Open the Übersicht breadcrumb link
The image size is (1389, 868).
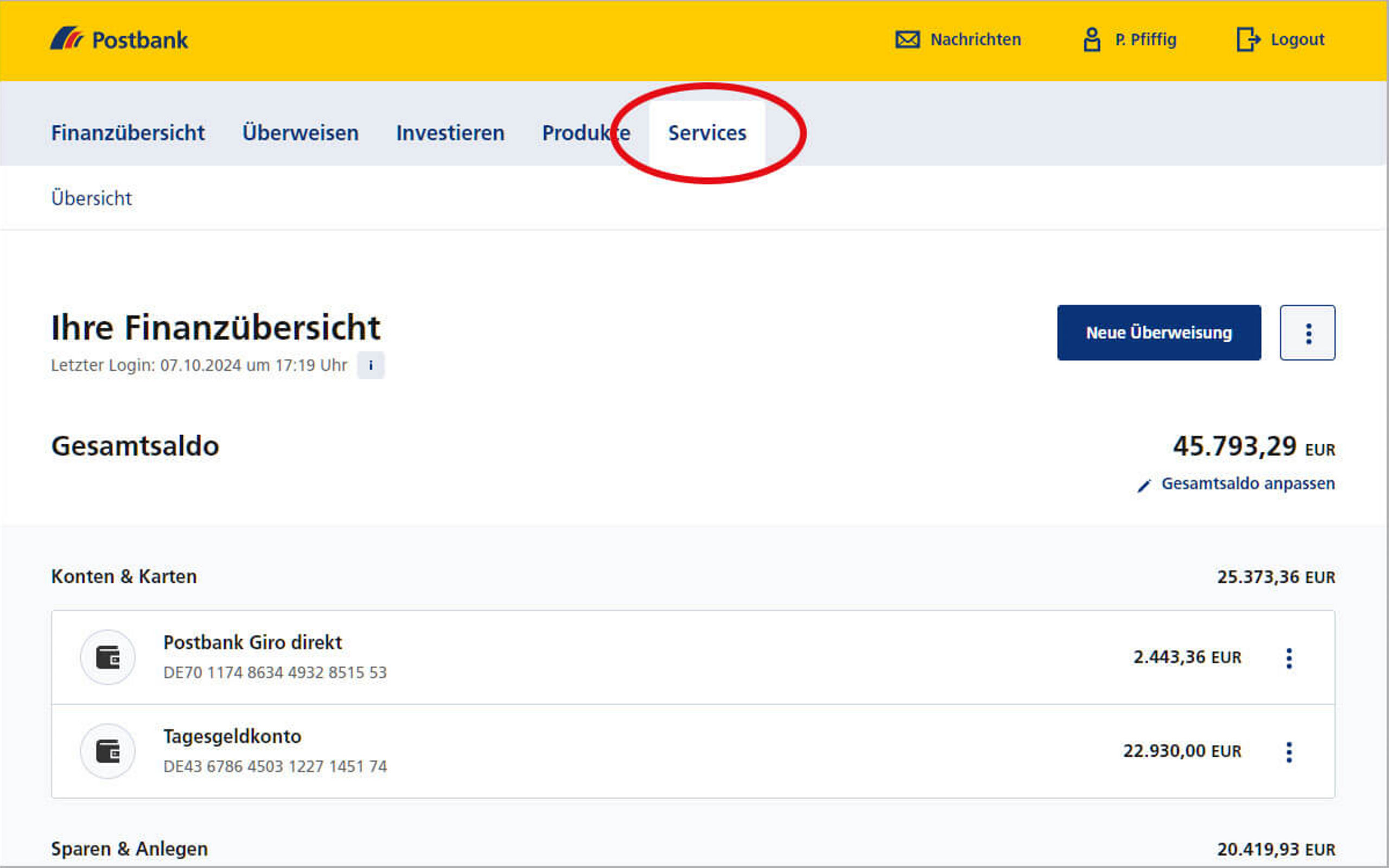click(x=91, y=198)
